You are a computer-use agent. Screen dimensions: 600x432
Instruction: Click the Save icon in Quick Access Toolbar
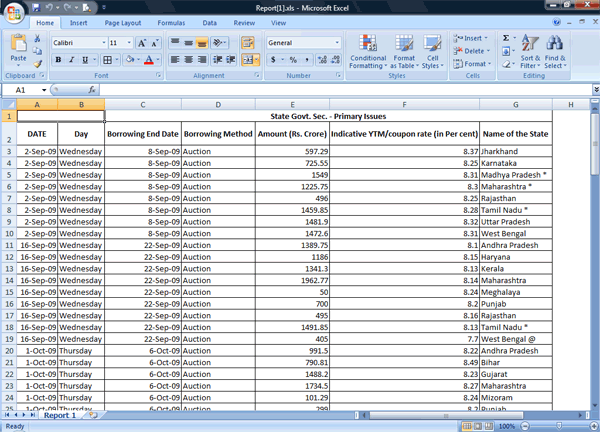pos(35,7)
